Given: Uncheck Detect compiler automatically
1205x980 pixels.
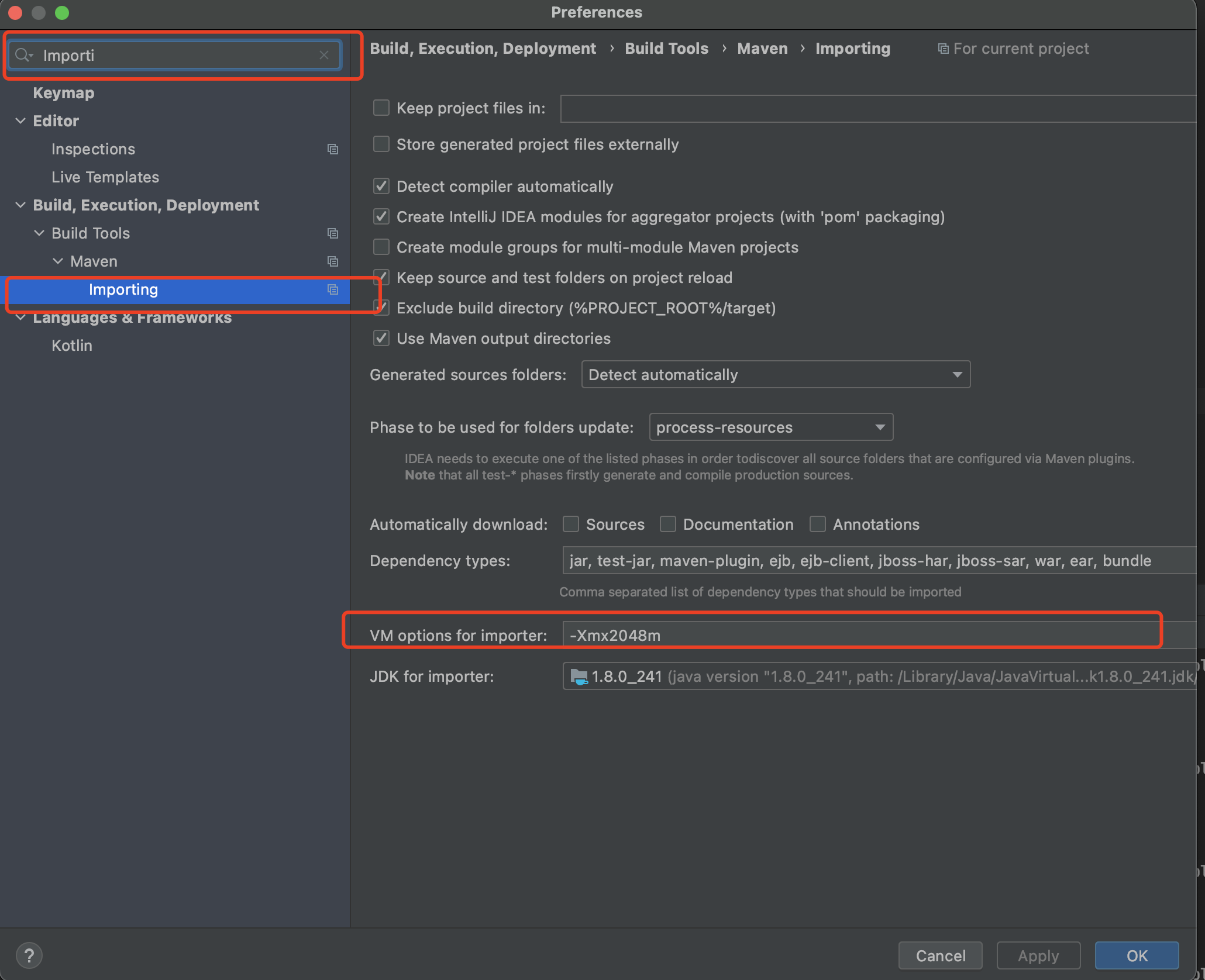Looking at the screenshot, I should (381, 186).
